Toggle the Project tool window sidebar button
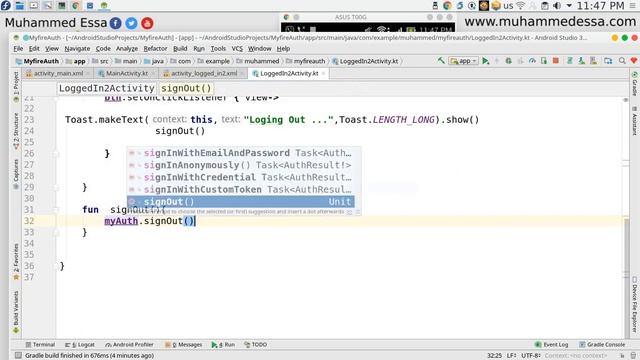Image resolution: width=640 pixels, height=360 pixels. (x=16, y=86)
